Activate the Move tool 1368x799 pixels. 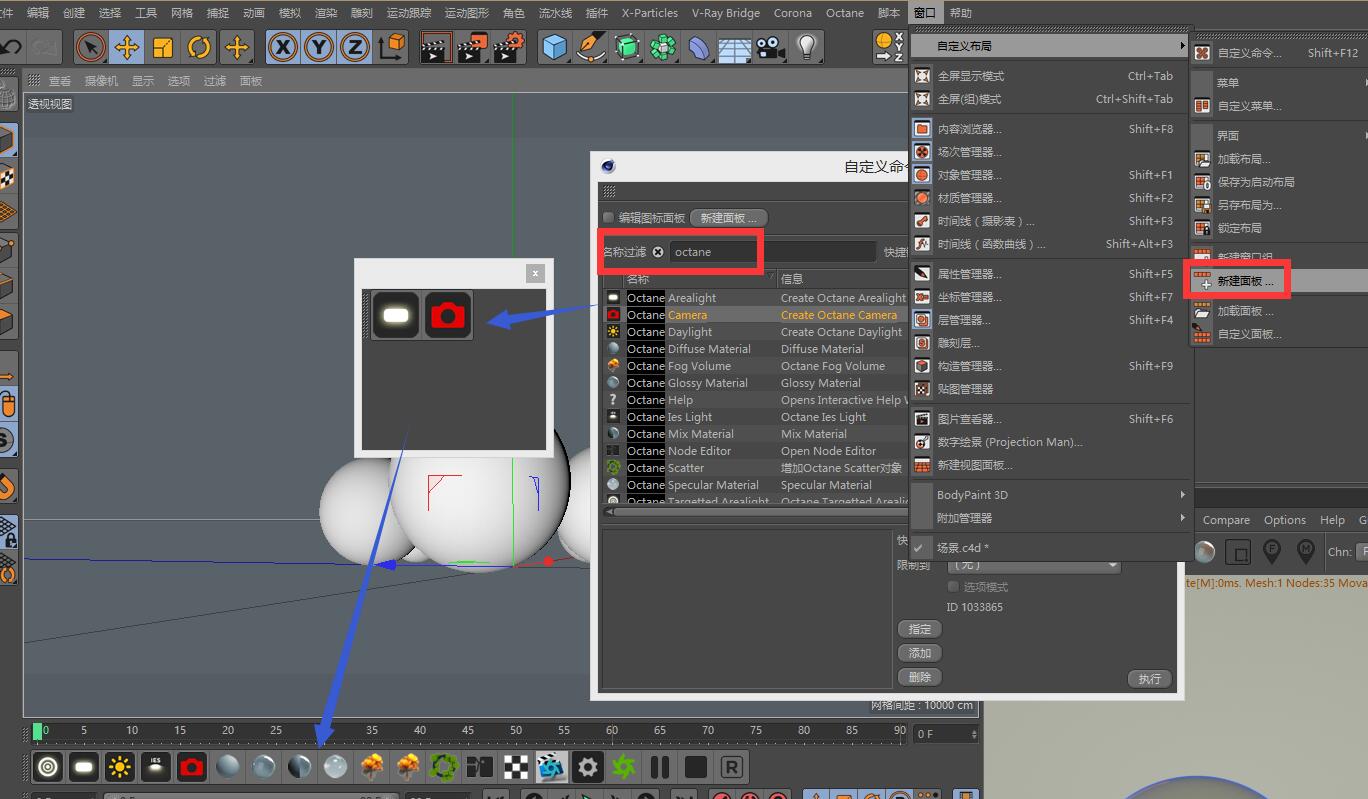tap(126, 47)
